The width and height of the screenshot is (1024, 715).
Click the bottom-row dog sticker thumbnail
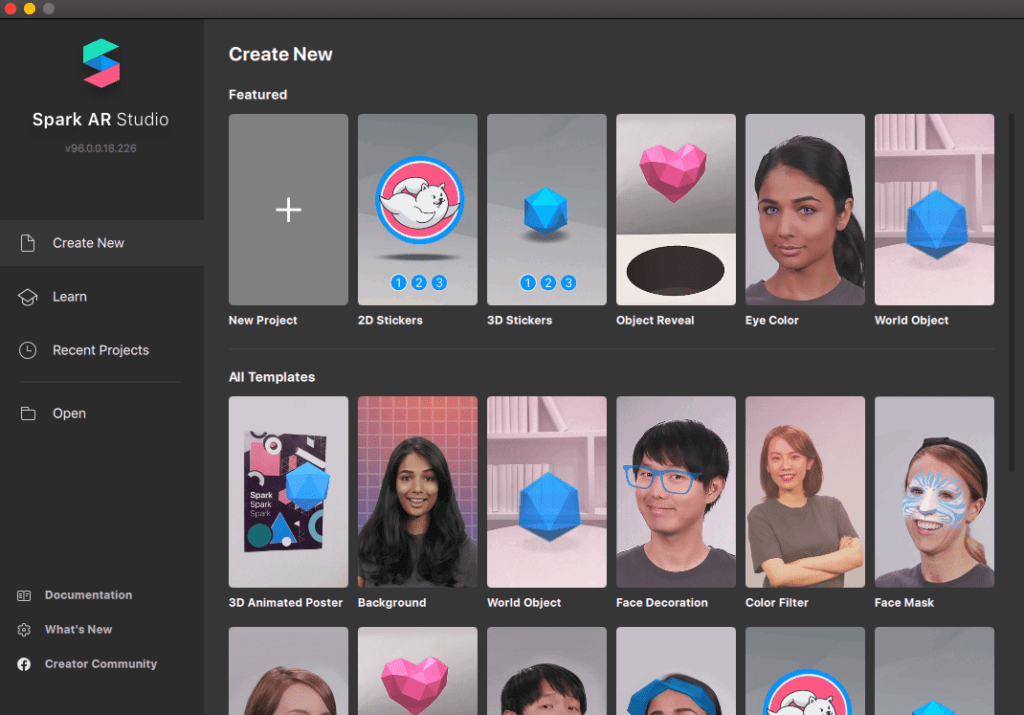805,671
